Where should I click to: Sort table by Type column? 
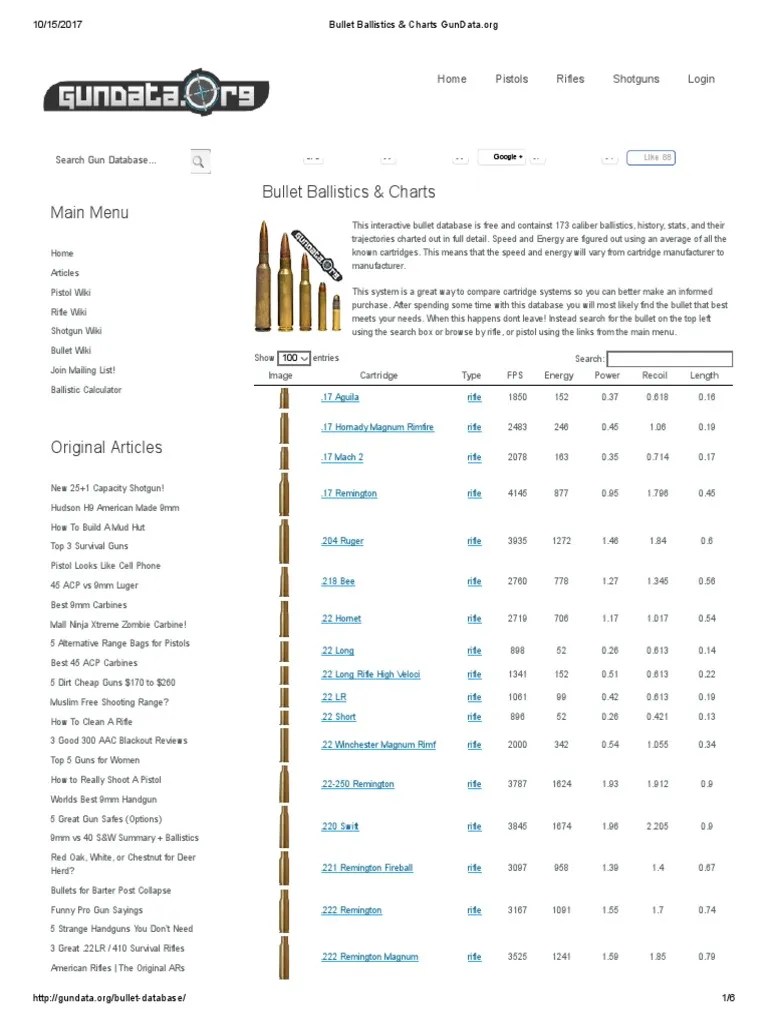click(x=471, y=376)
